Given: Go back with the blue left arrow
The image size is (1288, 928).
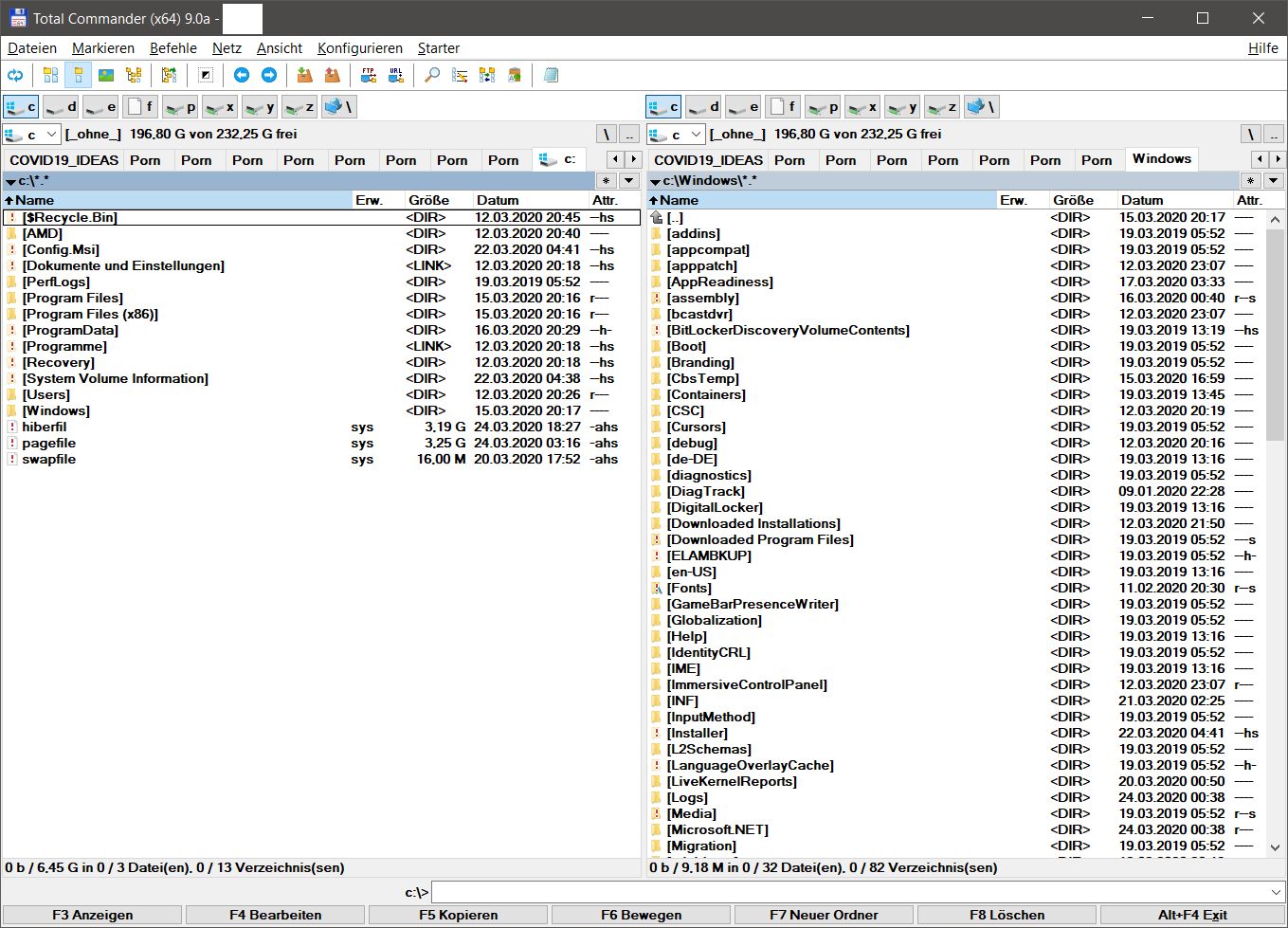Looking at the screenshot, I should click(x=242, y=75).
